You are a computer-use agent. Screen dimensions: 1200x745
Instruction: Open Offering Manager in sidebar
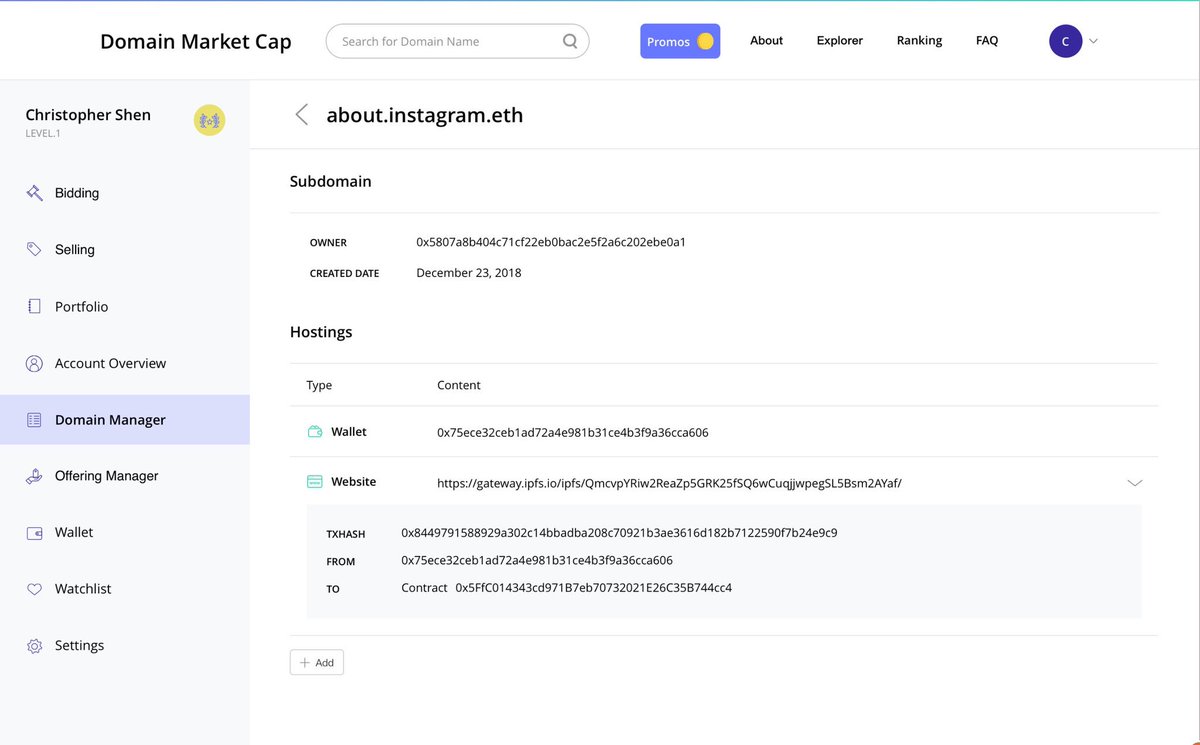tap(106, 476)
